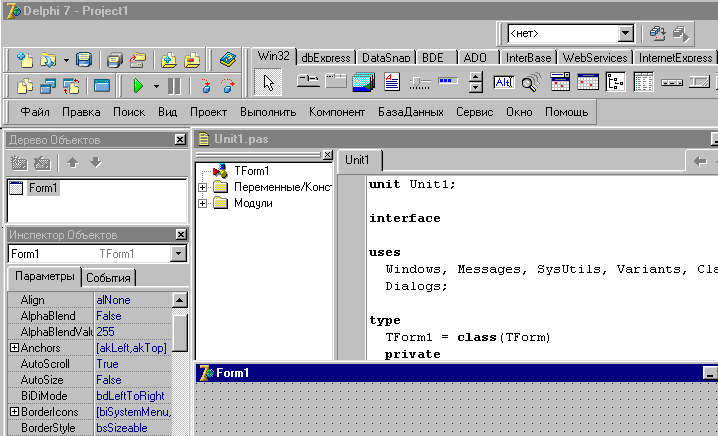Open the Выполнить menu
The width and height of the screenshot is (718, 436).
pos(268,112)
